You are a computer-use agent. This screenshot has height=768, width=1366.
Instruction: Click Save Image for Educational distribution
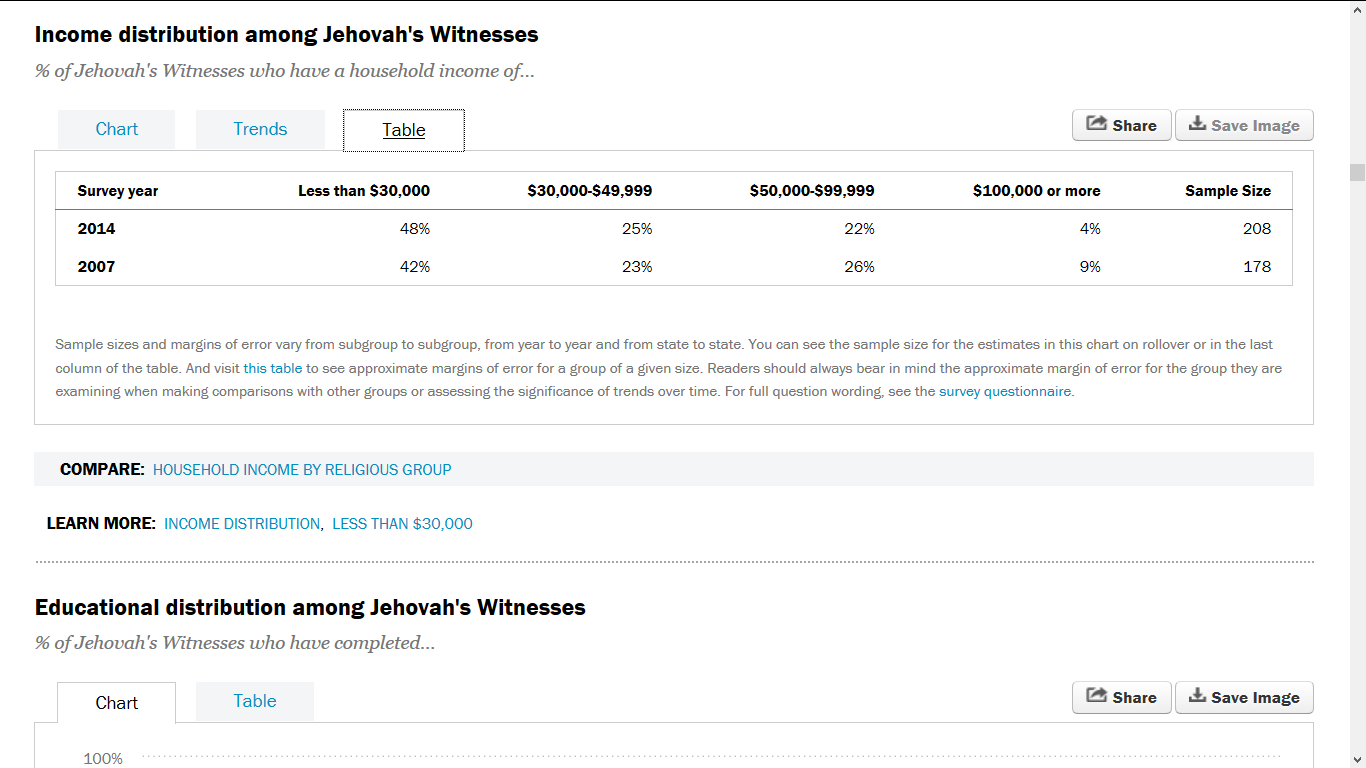[x=1244, y=697]
